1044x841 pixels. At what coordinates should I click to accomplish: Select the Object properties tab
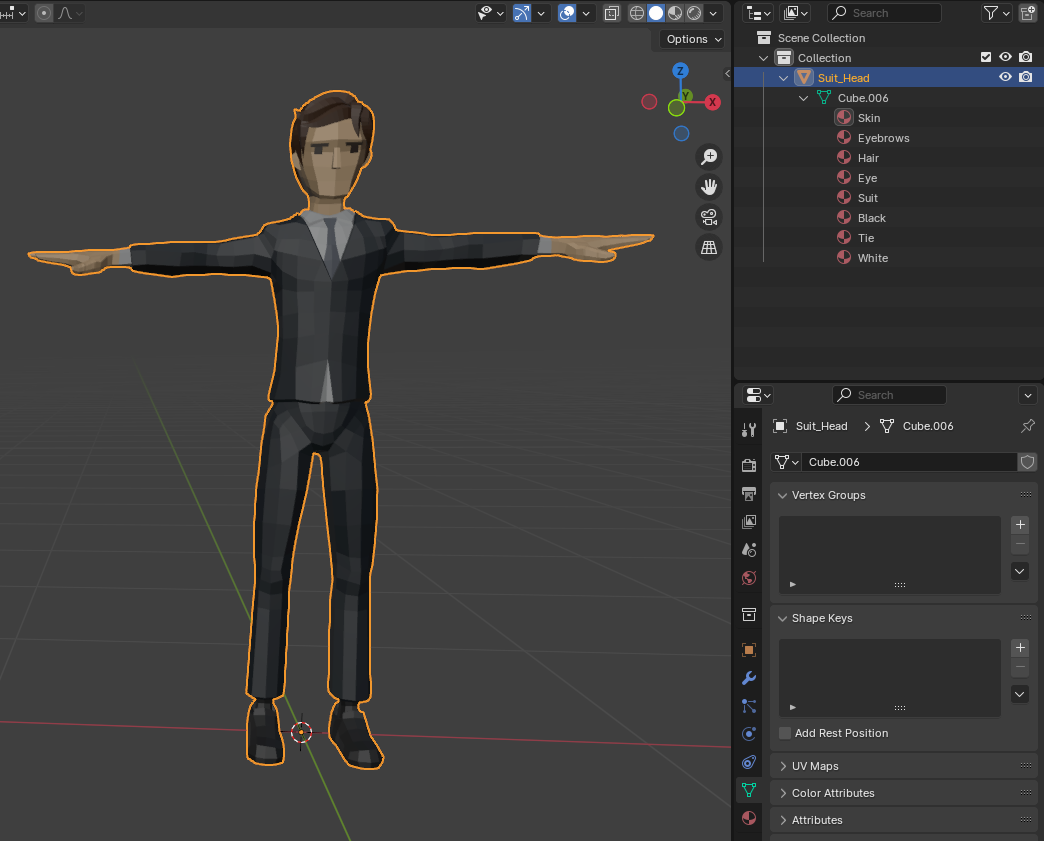point(748,649)
